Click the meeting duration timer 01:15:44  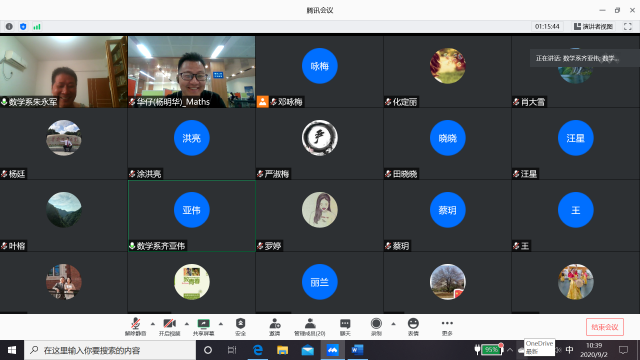tap(547, 27)
